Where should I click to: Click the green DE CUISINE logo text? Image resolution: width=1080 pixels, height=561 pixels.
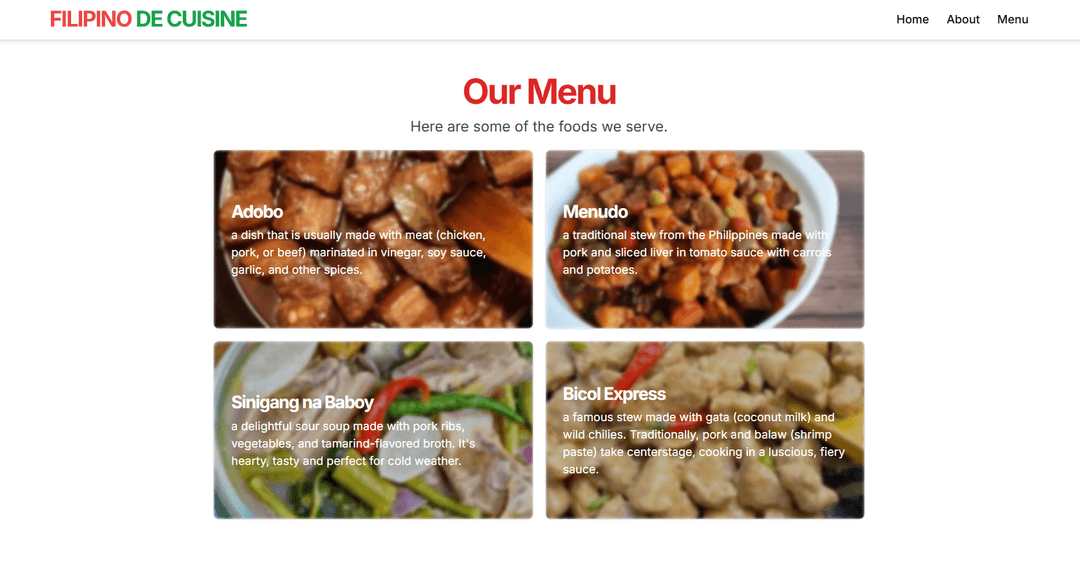(191, 19)
